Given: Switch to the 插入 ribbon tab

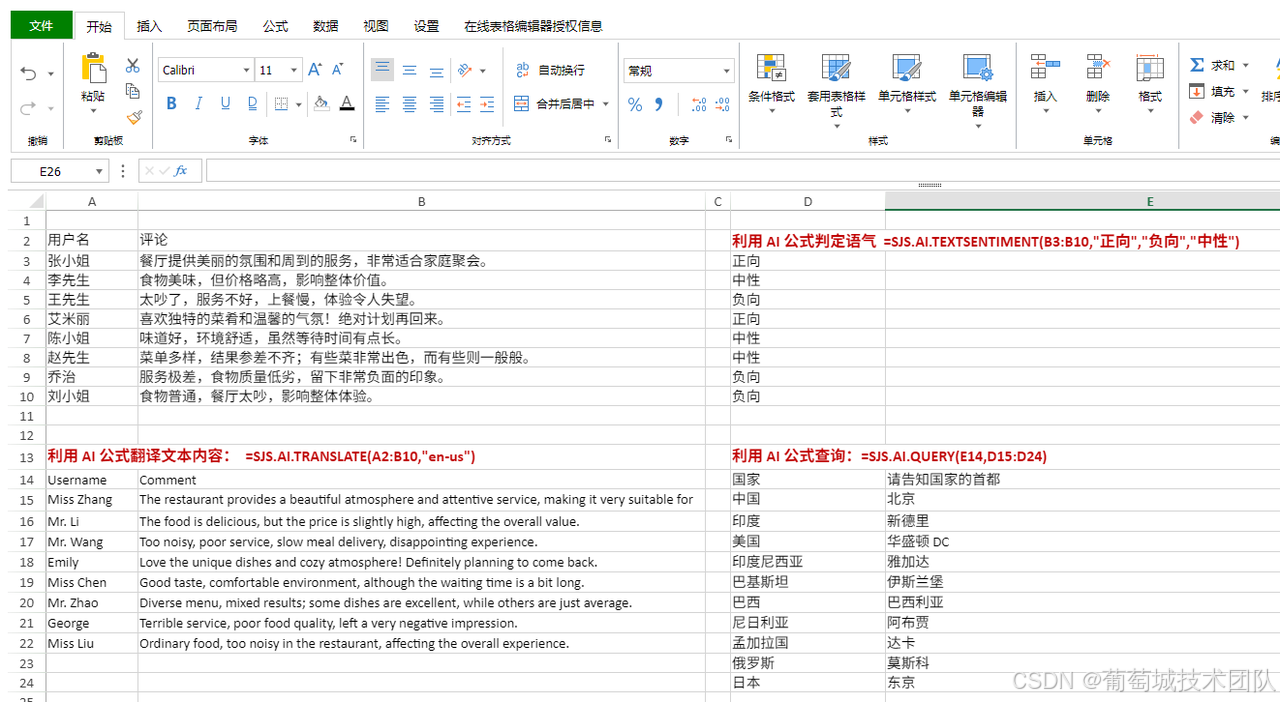Looking at the screenshot, I should 149,26.
